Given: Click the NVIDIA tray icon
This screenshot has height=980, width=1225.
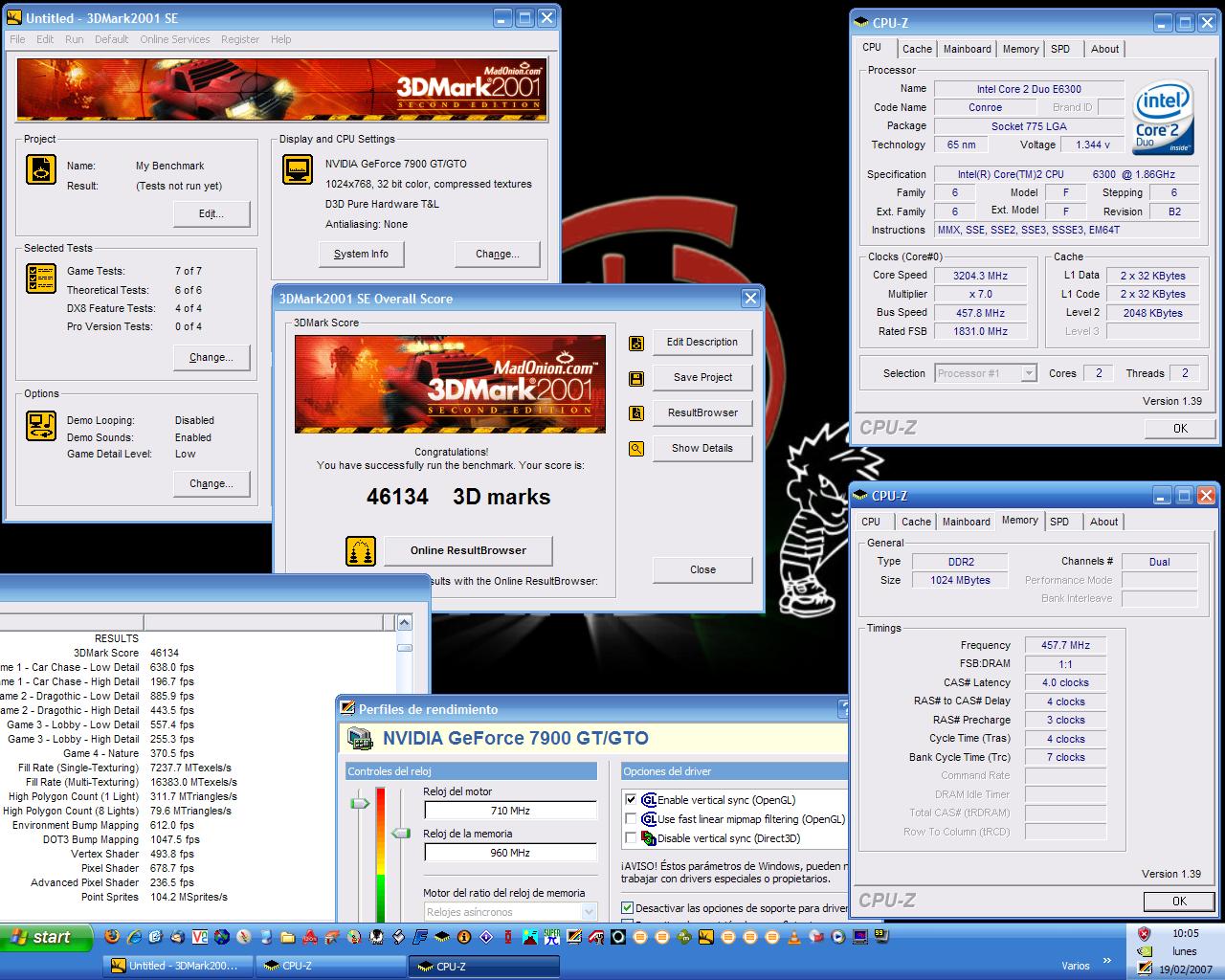Looking at the screenshot, I should [x=1144, y=951].
